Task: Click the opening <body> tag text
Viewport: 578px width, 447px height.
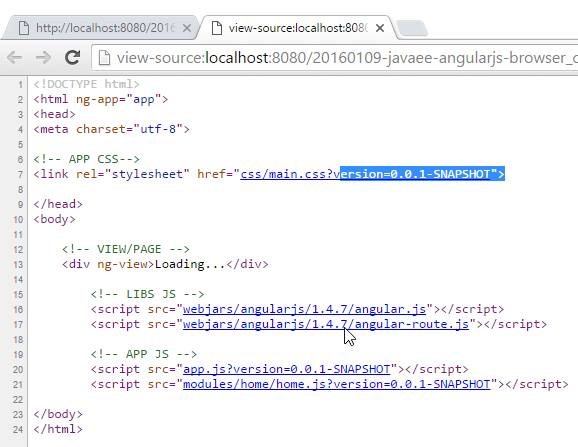Action: click(55, 219)
